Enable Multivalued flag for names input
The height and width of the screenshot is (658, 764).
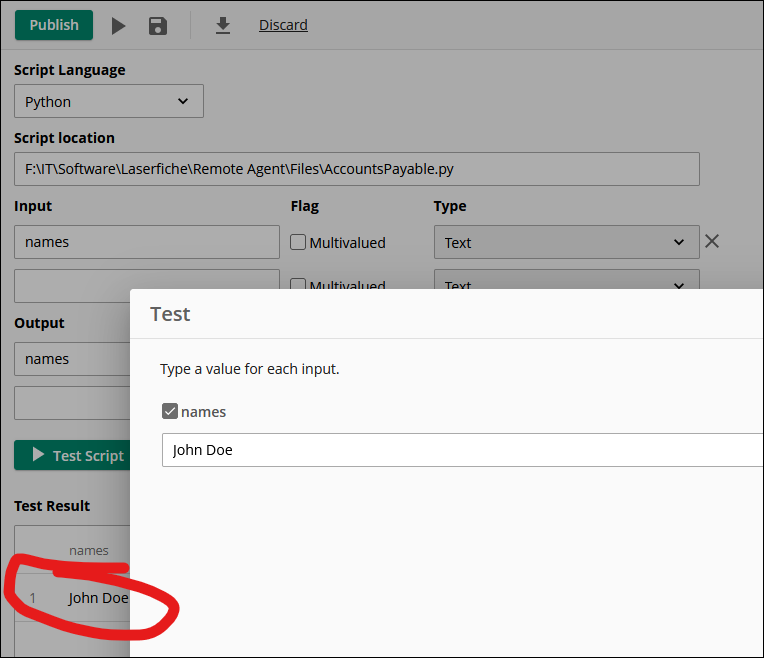click(x=298, y=242)
